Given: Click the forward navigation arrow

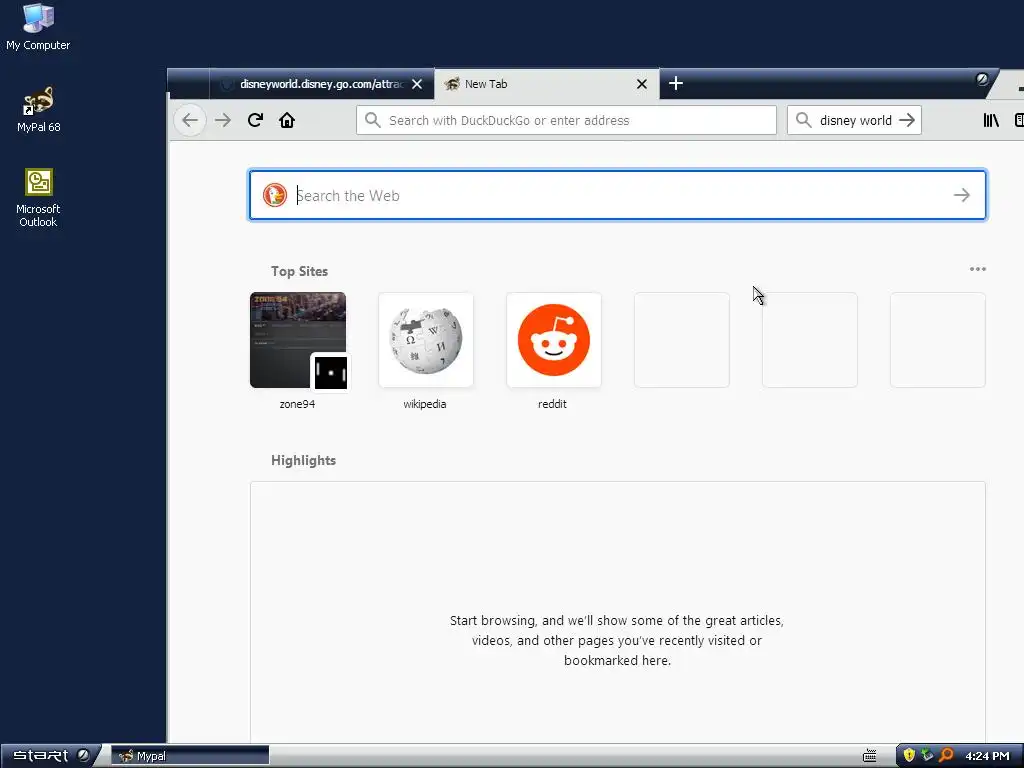Looking at the screenshot, I should click(x=223, y=120).
